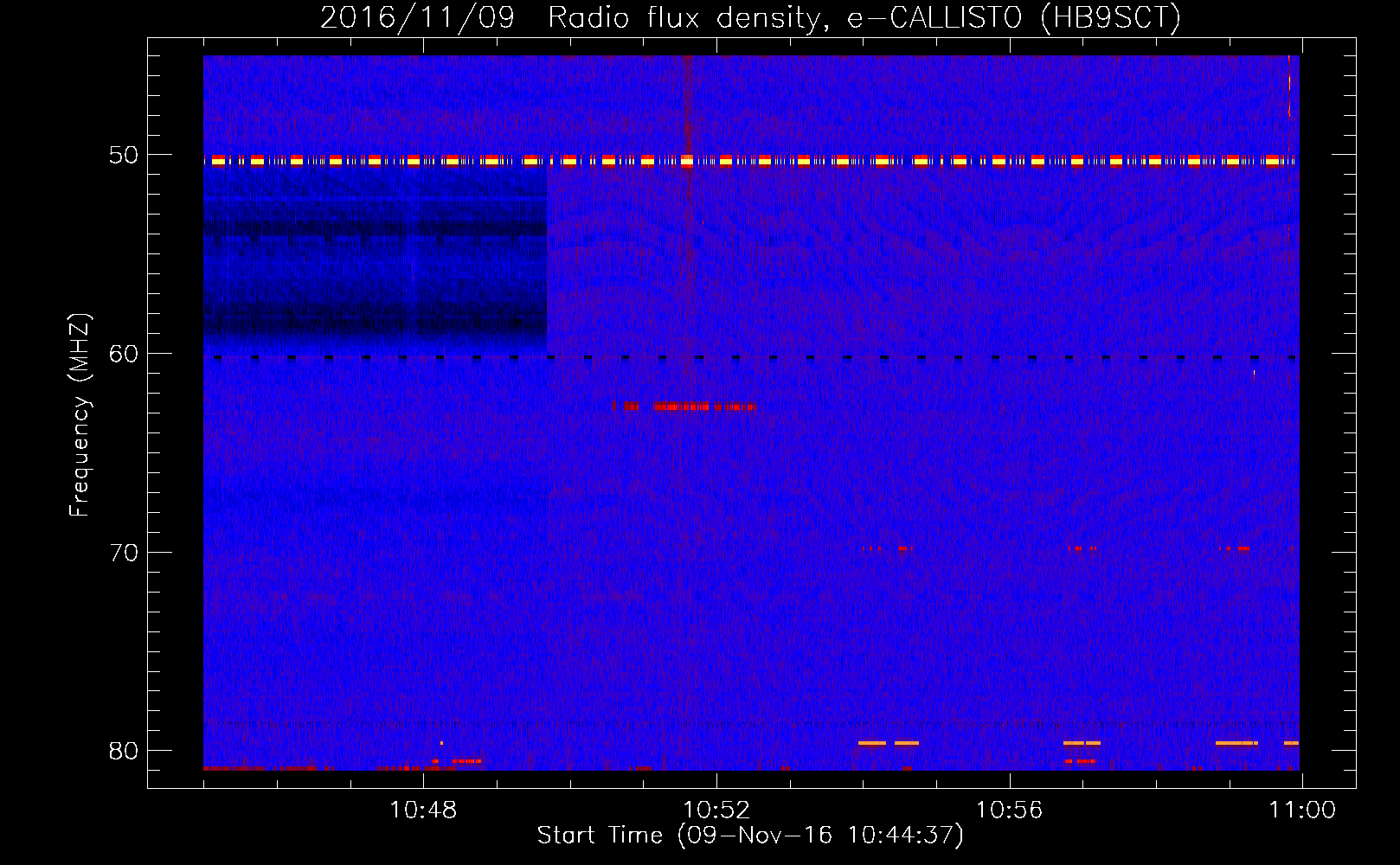Click the bright yellow interference line at 50 MHz
1400x865 pixels.
point(751,161)
